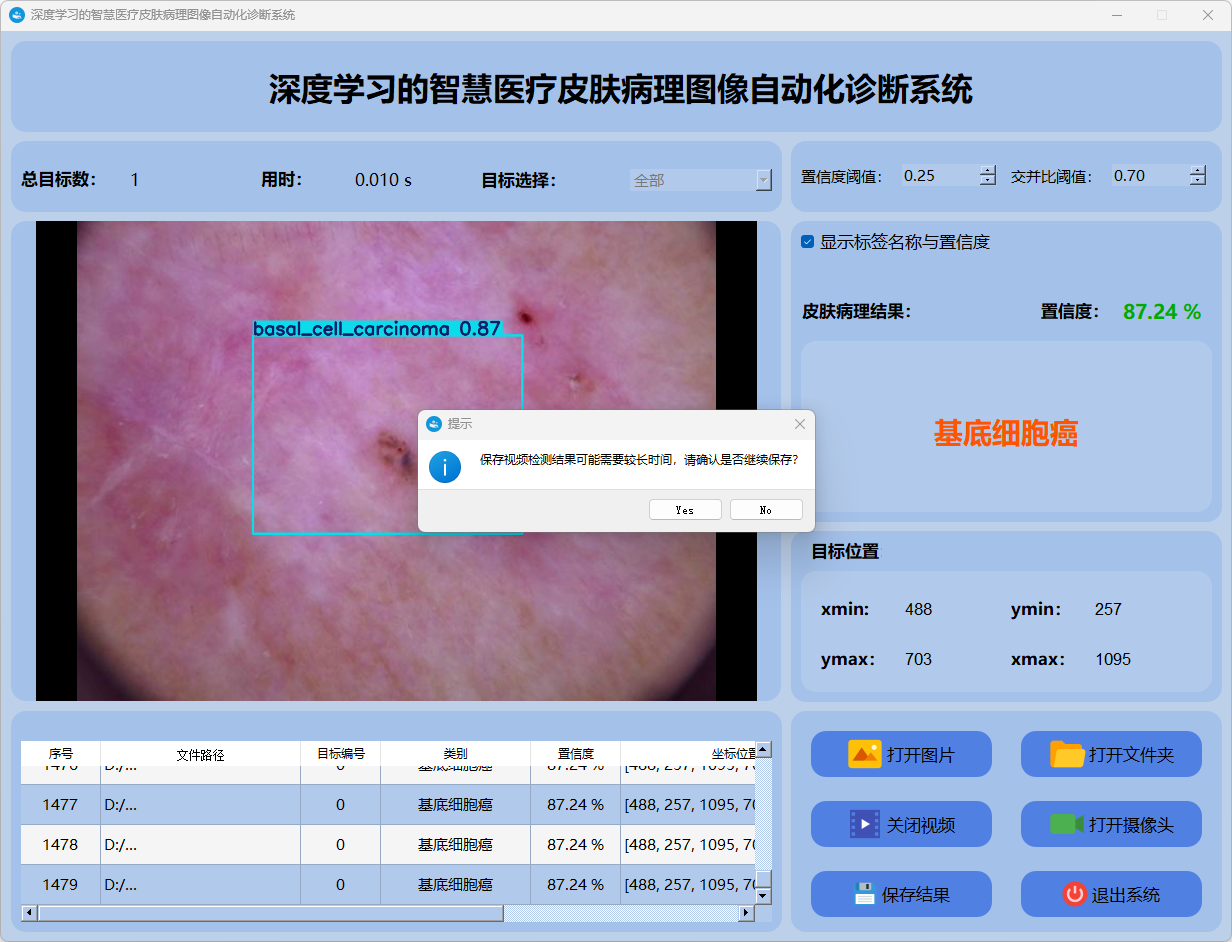The width and height of the screenshot is (1232, 942).
Task: Click the floppy disk Save Results icon
Action: tap(864, 895)
